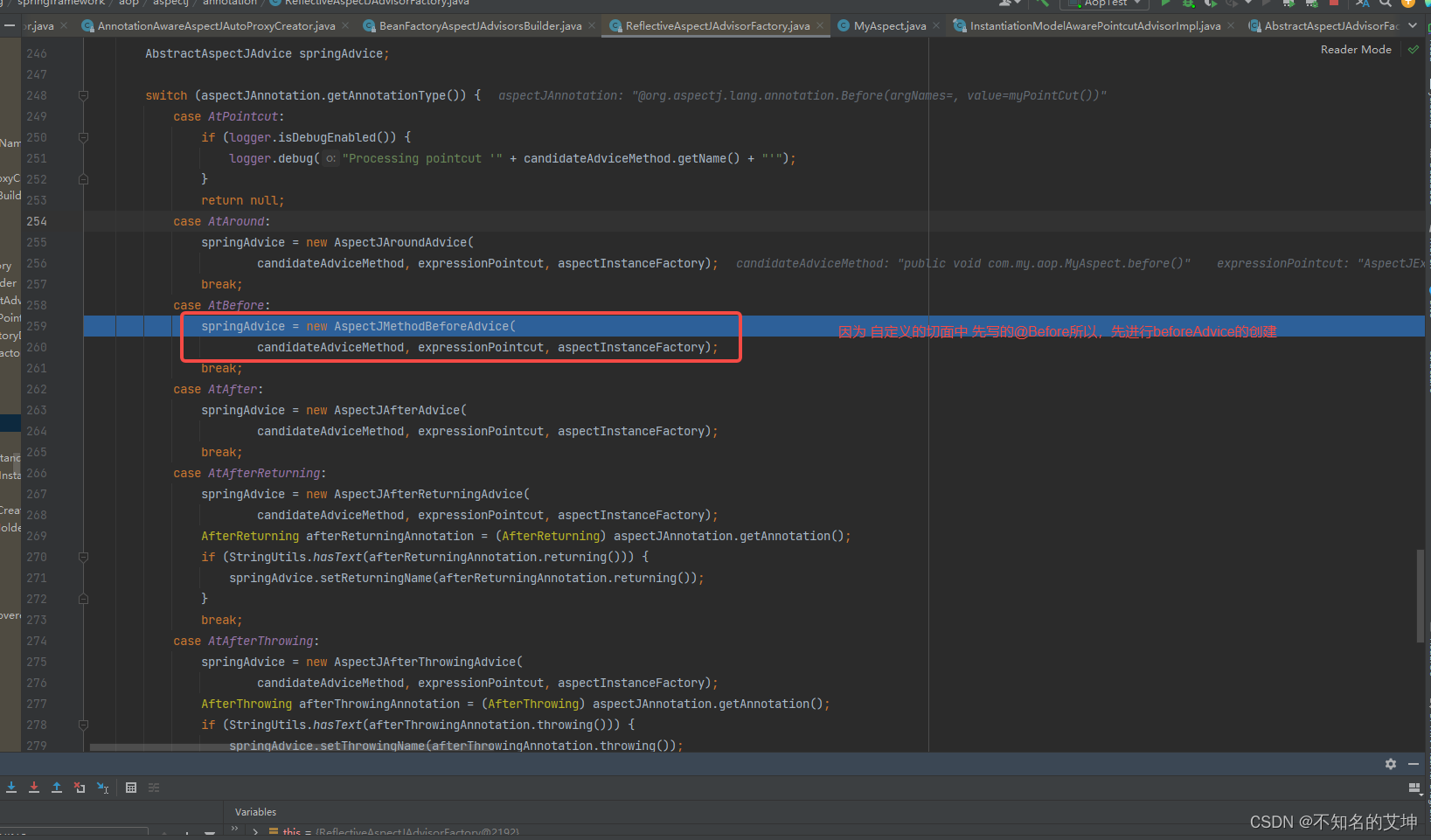Click the fold end marker at line 252
This screenshot has width=1431, height=840.
coord(84,179)
